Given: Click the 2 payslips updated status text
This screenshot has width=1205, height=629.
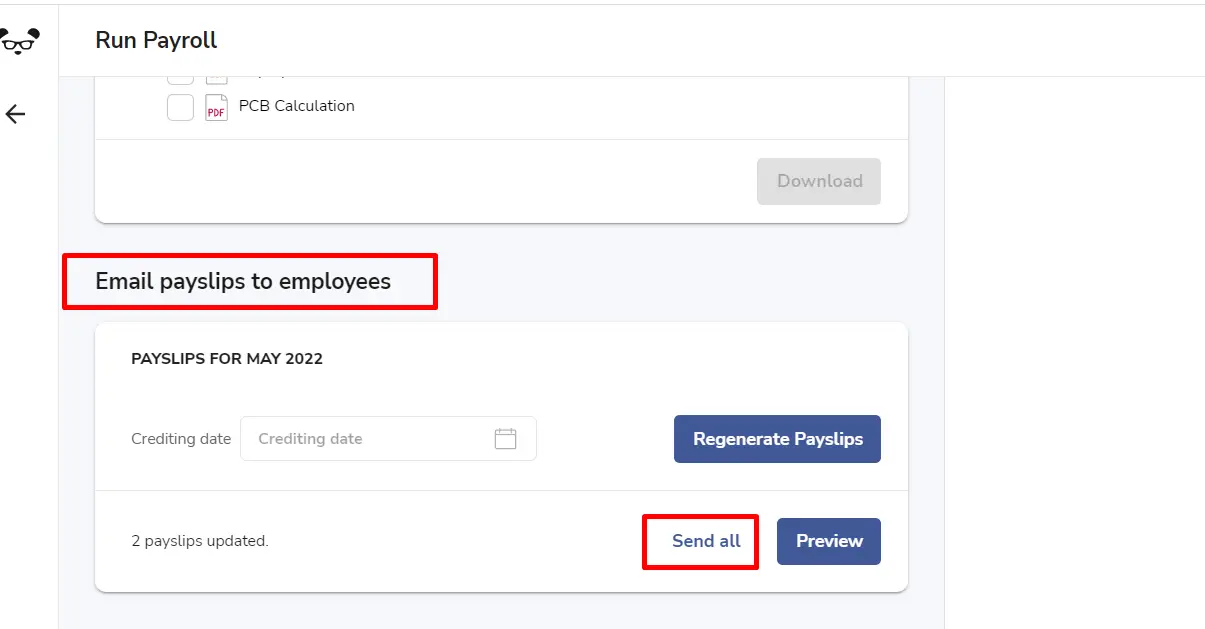Looking at the screenshot, I should click(200, 541).
